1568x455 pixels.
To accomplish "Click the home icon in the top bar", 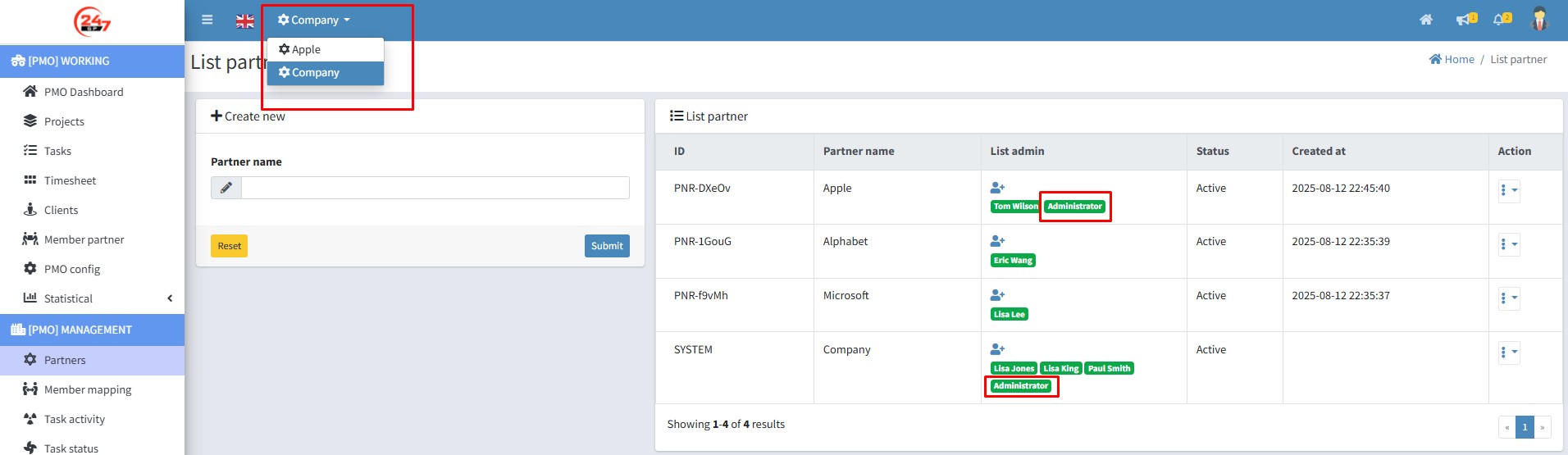I will tap(1426, 20).
